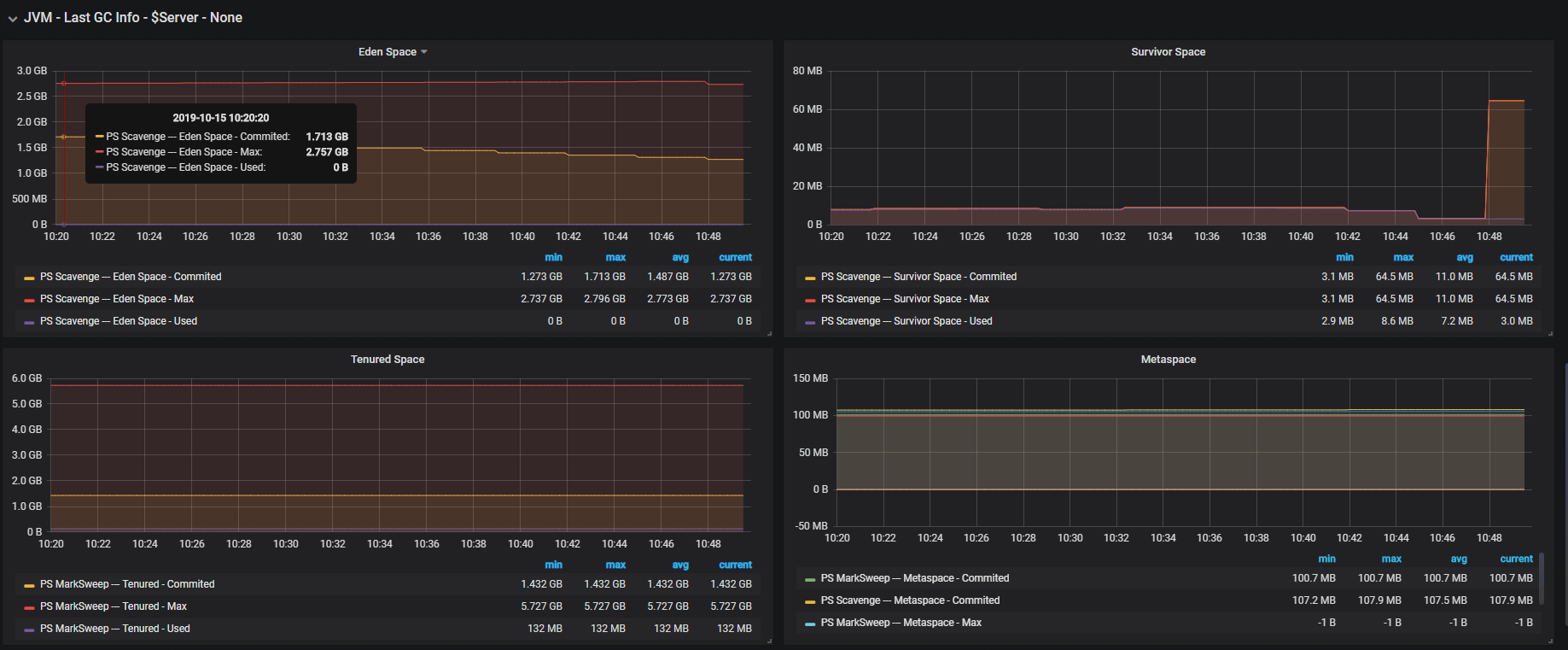Sort Eden Space legend by avg column
Image resolution: width=1568 pixels, height=650 pixels.
(680, 257)
